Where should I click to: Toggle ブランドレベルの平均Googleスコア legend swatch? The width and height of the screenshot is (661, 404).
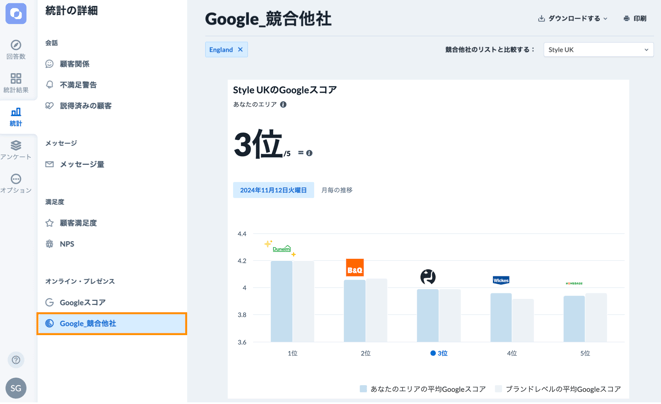point(498,389)
